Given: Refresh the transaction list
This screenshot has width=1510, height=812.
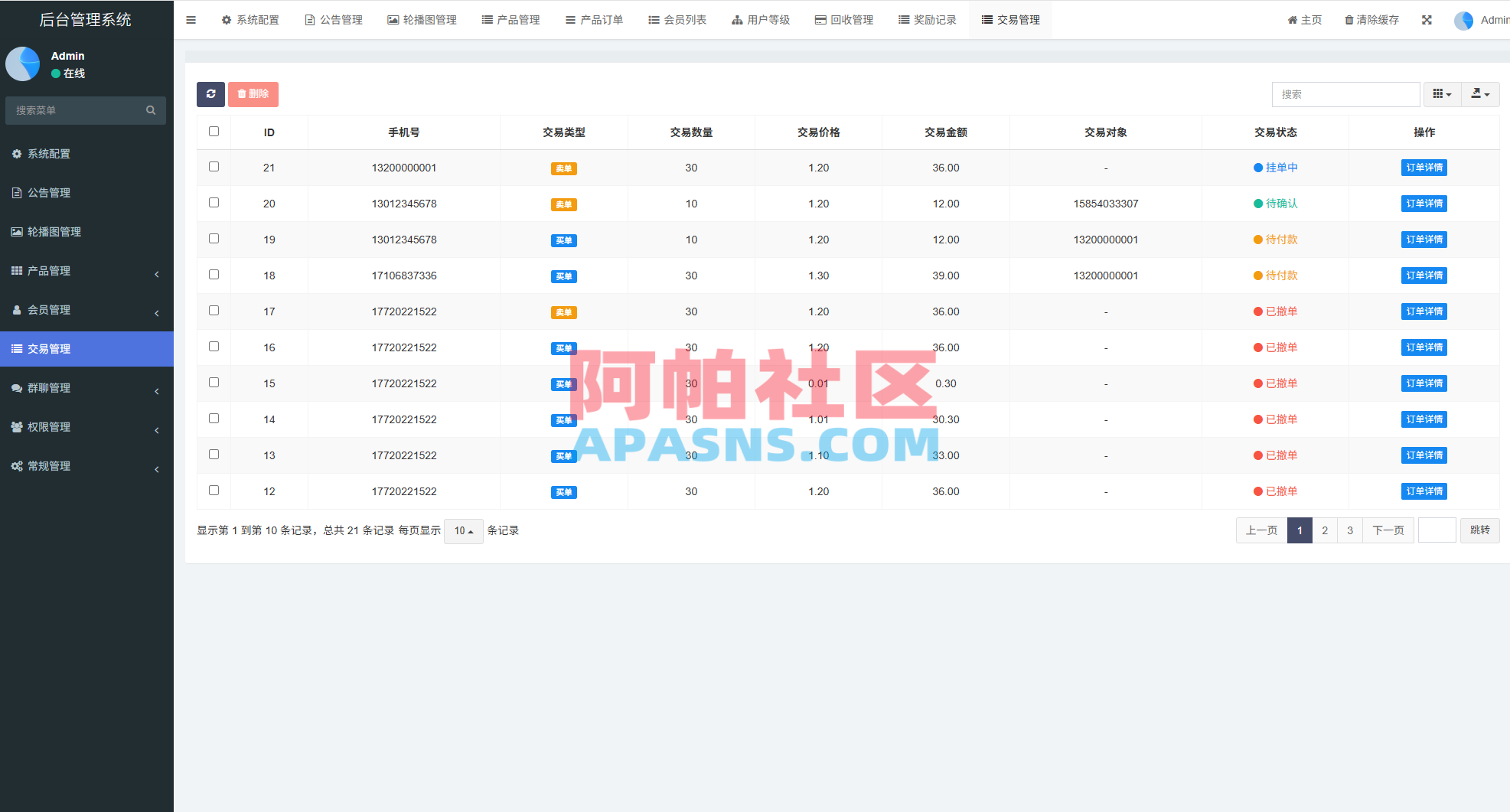Looking at the screenshot, I should pos(210,94).
